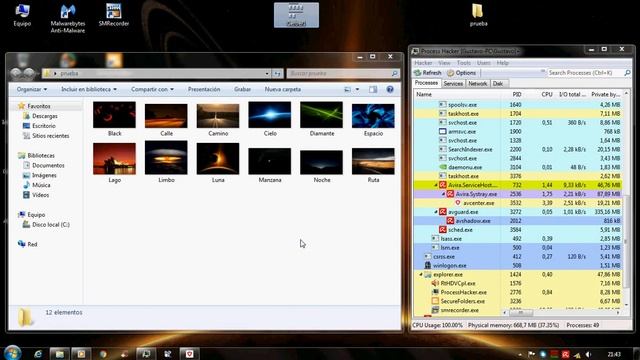
Task: Switch to the Disk tab
Action: click(x=498, y=83)
